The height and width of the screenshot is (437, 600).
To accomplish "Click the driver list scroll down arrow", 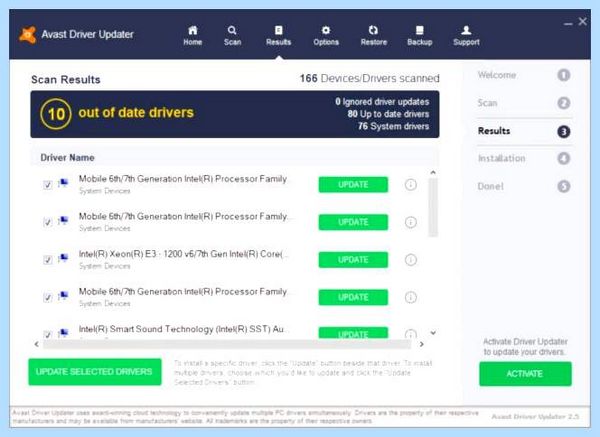I will [x=433, y=333].
